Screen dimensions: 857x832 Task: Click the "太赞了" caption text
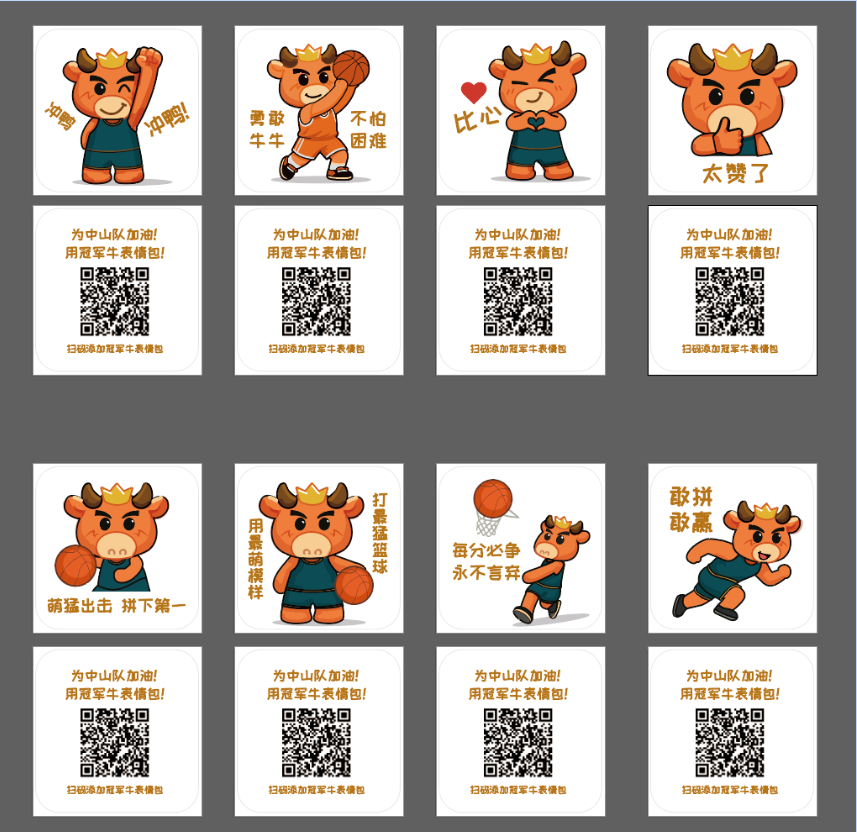click(735, 173)
